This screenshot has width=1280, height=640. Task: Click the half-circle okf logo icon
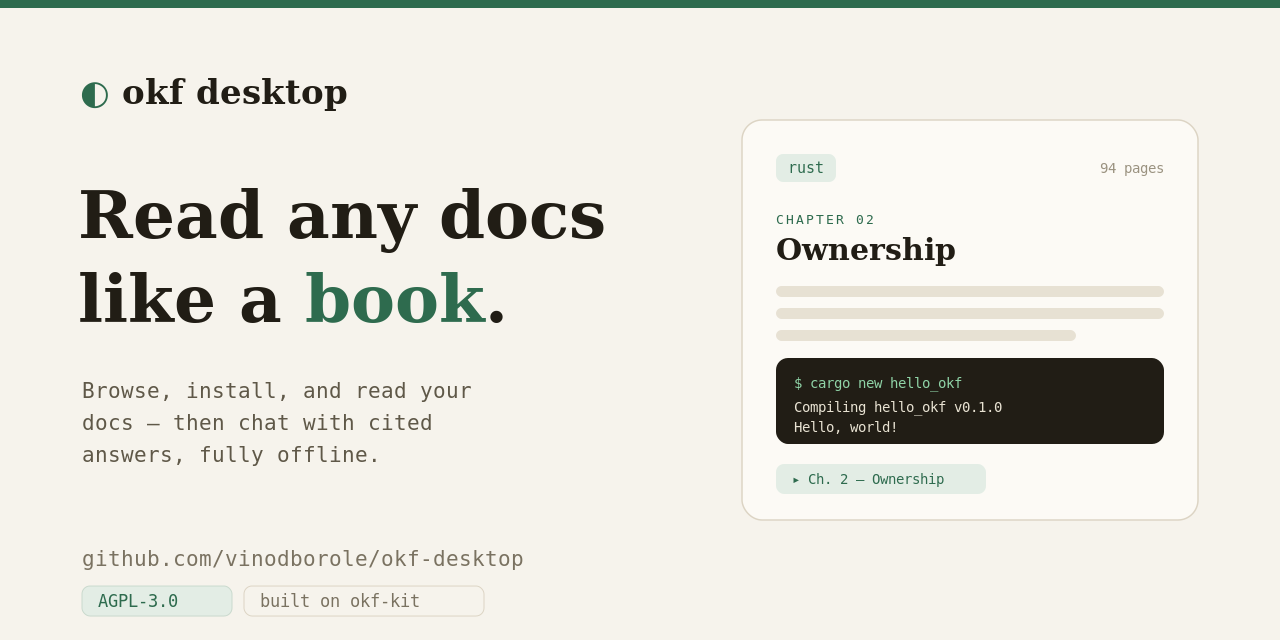95,94
